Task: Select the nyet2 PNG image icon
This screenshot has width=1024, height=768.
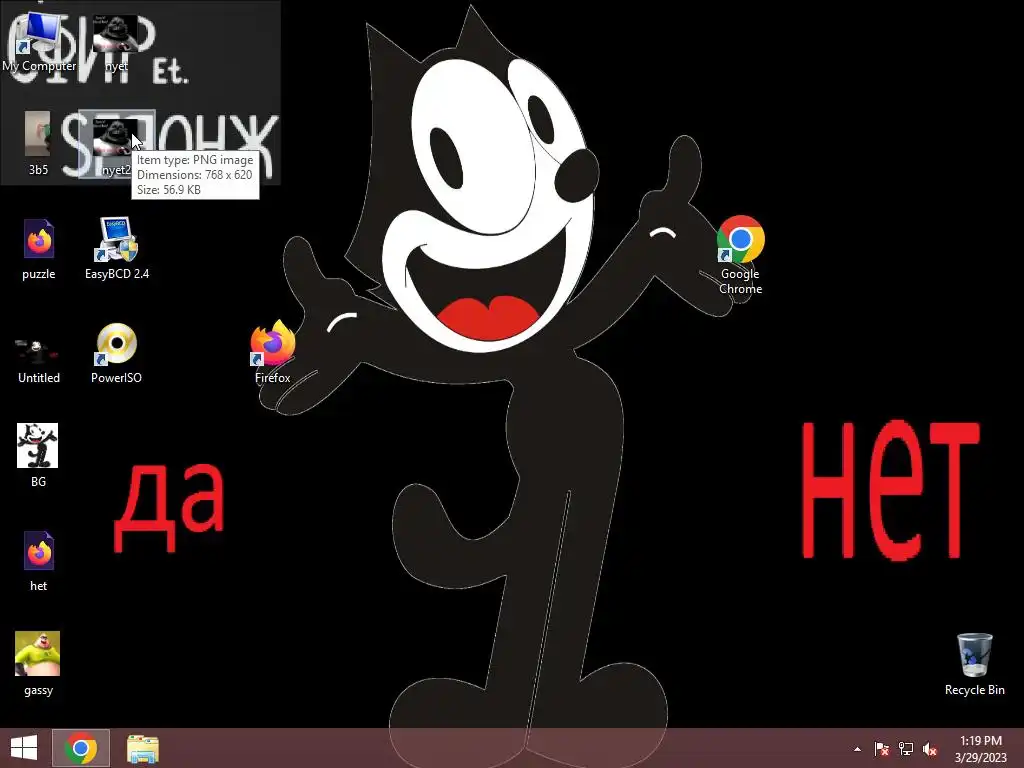Action: 116,145
